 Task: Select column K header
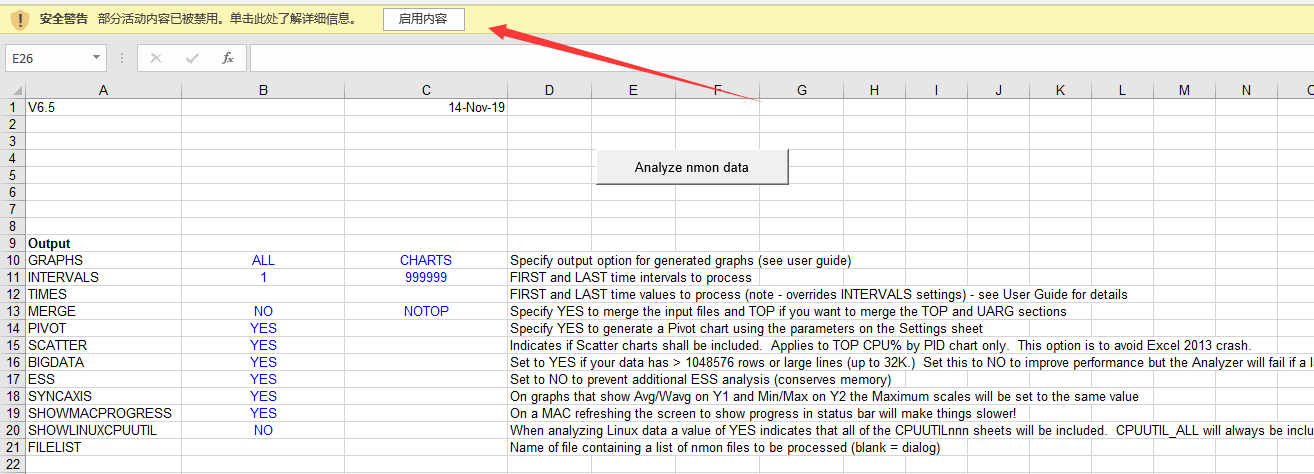(1060, 90)
